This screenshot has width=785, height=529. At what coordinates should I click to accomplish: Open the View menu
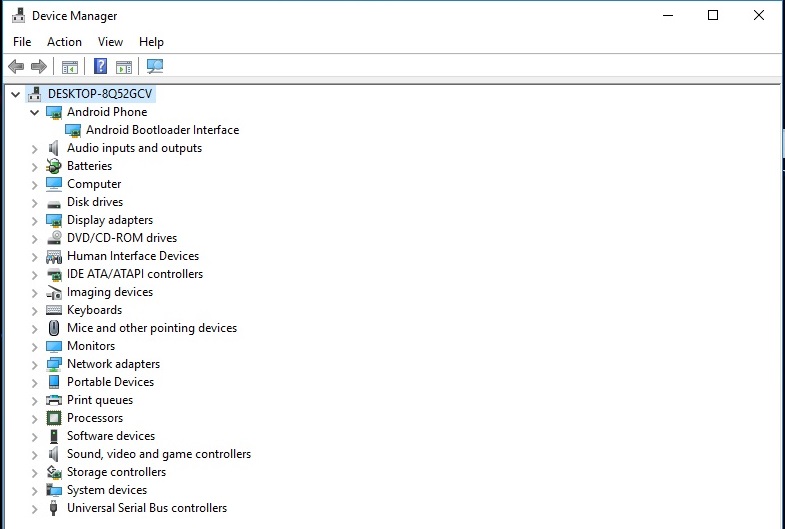tap(110, 42)
